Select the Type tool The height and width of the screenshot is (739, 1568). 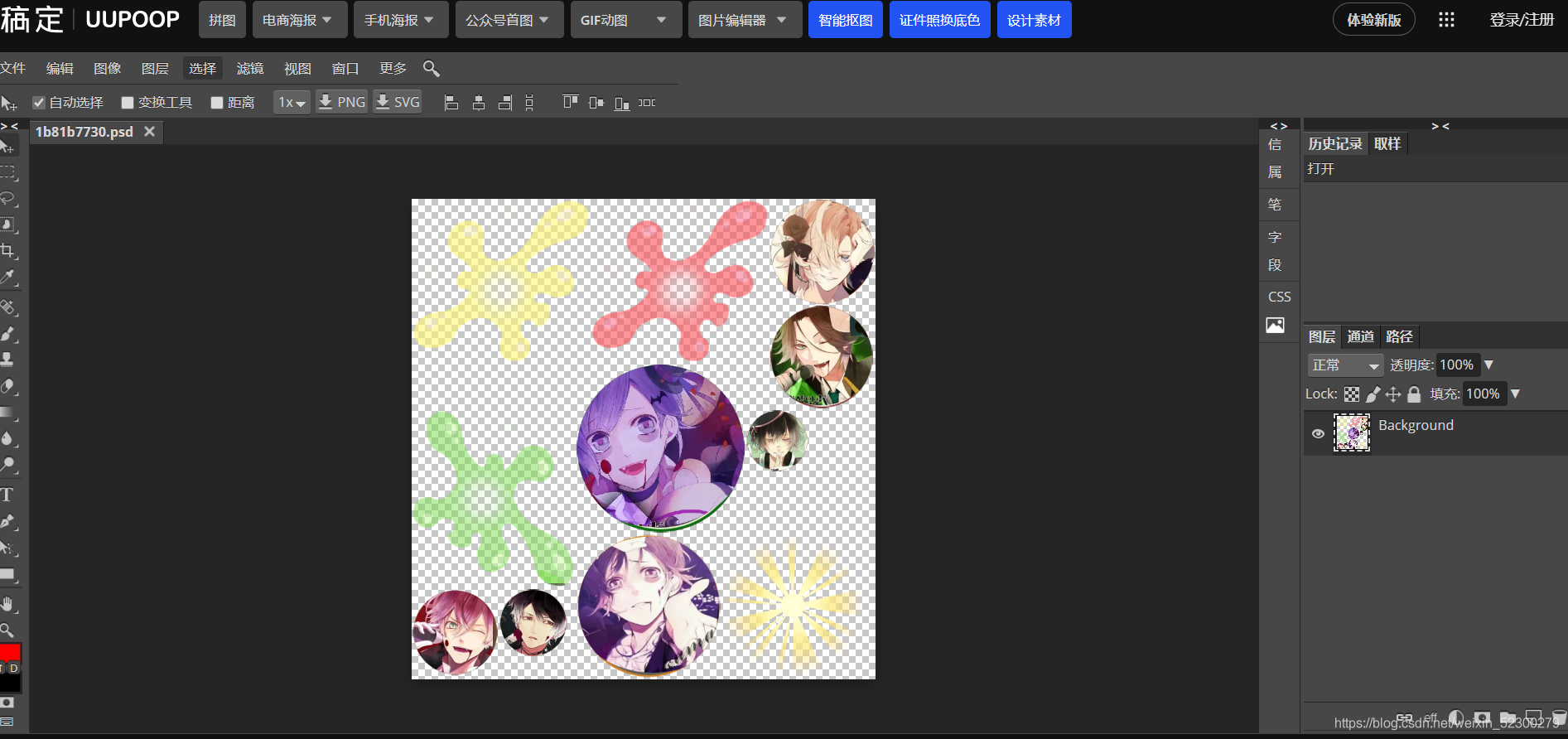pos(7,495)
